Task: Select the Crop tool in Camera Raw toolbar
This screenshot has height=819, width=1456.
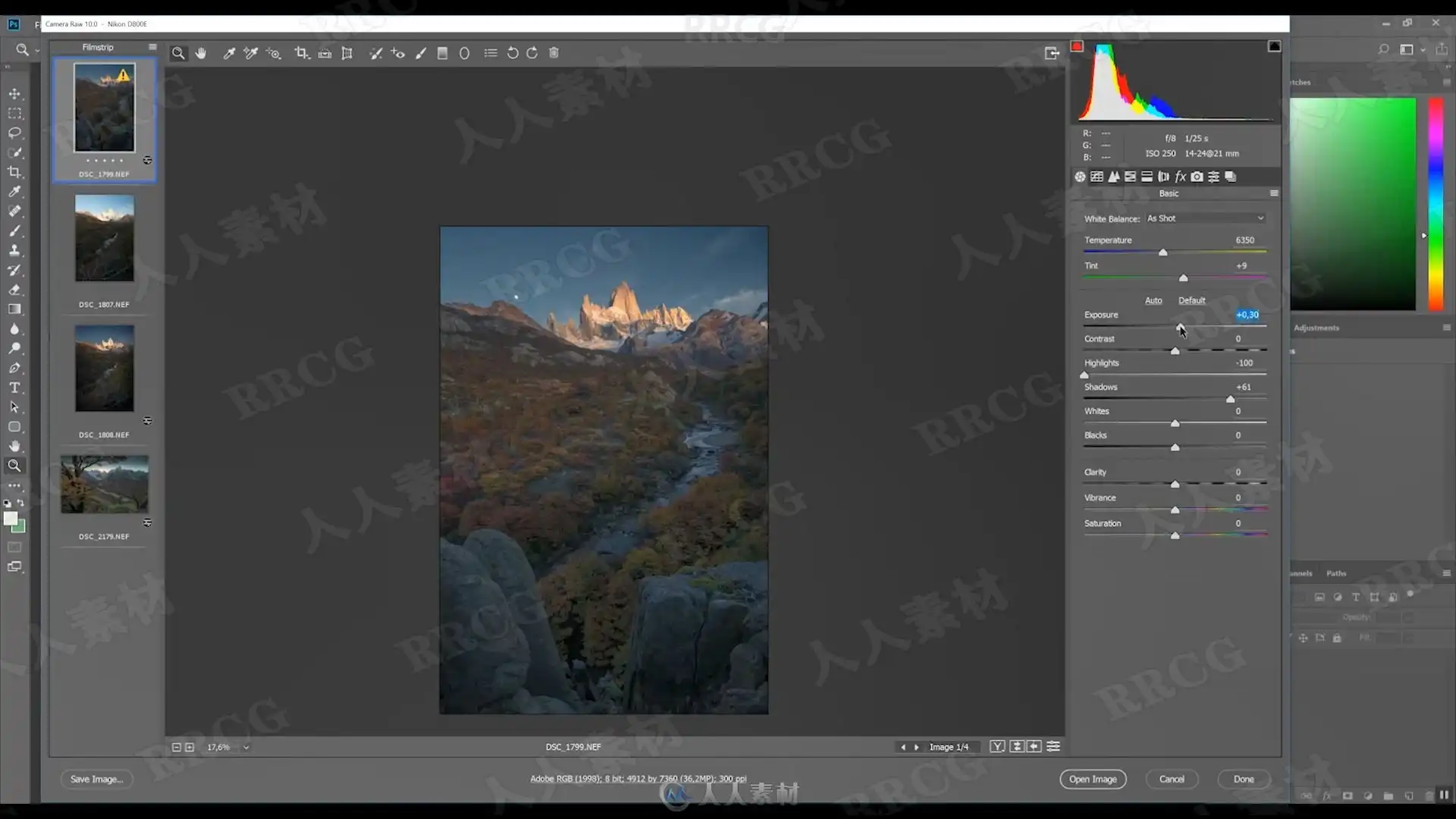Action: [302, 53]
